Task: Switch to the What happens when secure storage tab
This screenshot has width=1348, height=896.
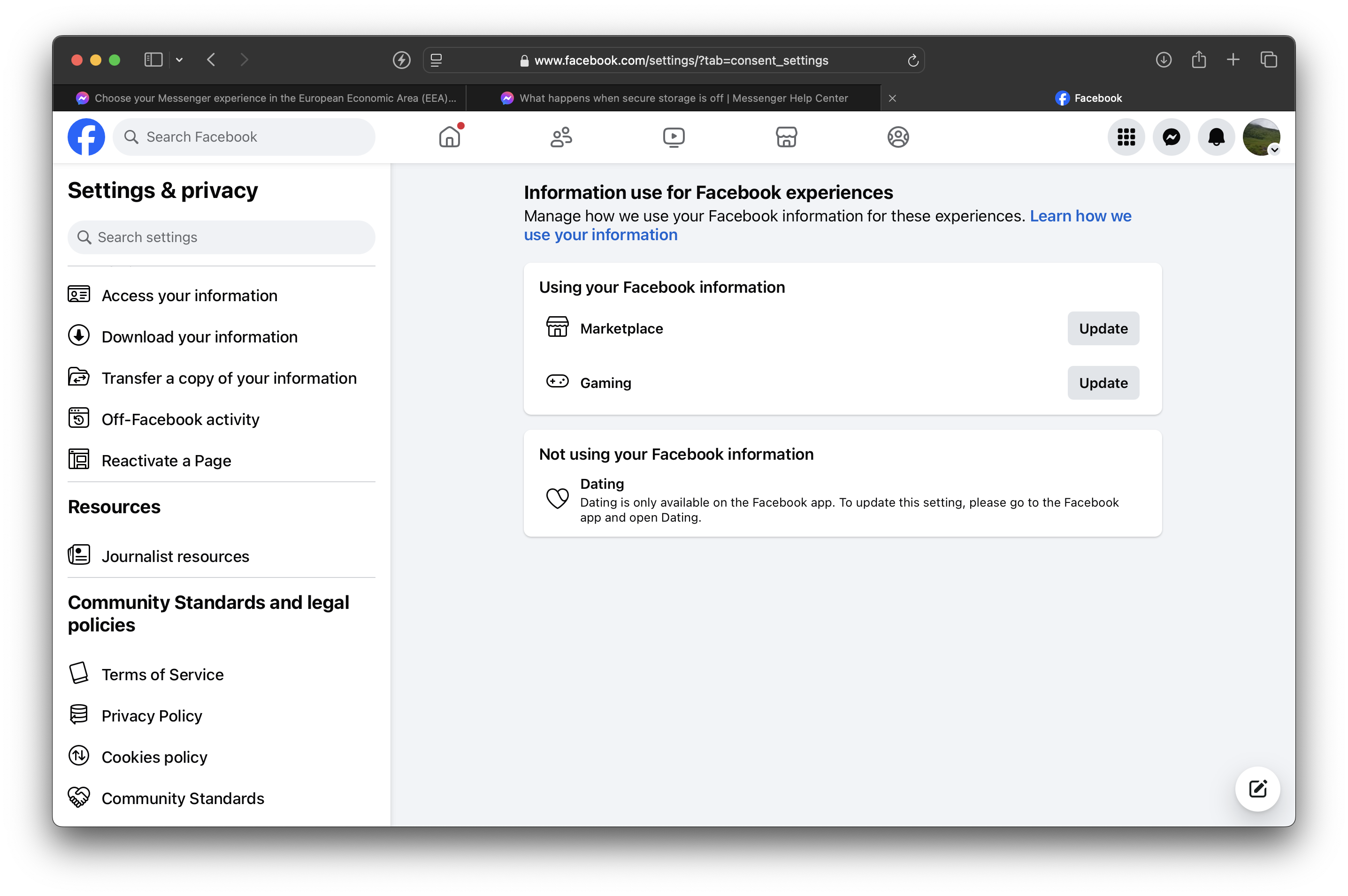Action: coord(674,98)
